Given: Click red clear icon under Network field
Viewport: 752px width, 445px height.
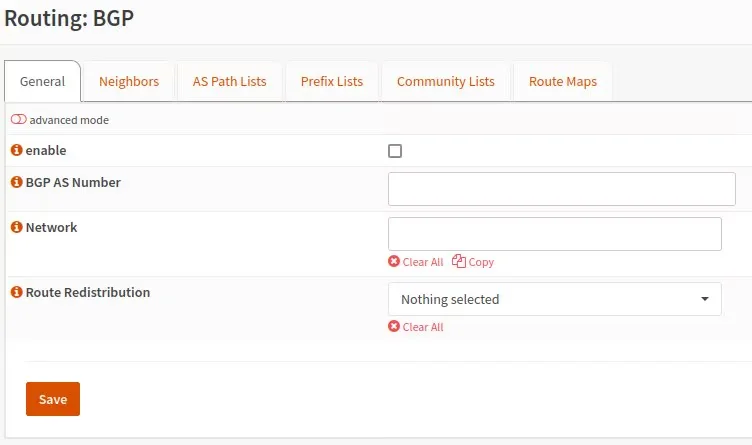Looking at the screenshot, I should pyautogui.click(x=394, y=262).
